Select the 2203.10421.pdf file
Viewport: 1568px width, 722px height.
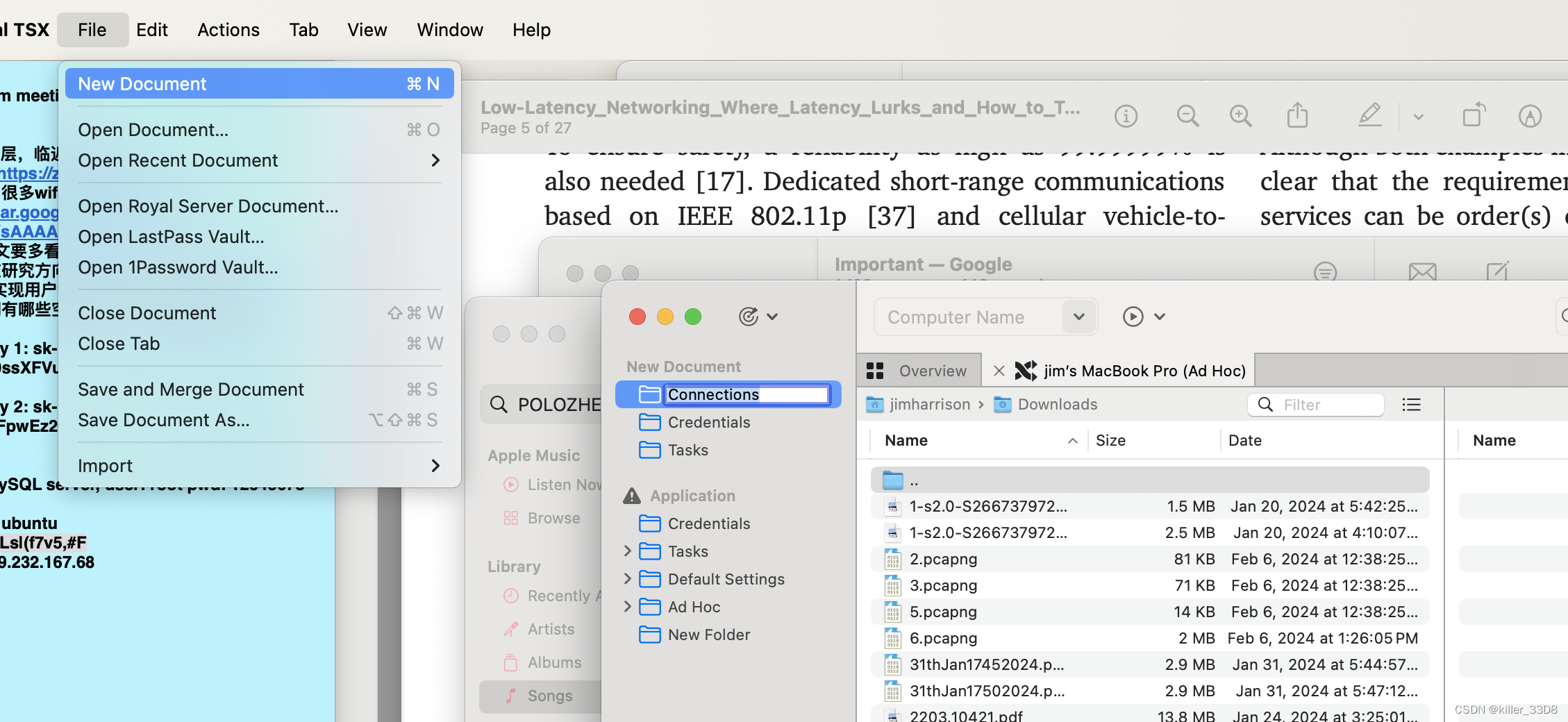[1150, 715]
